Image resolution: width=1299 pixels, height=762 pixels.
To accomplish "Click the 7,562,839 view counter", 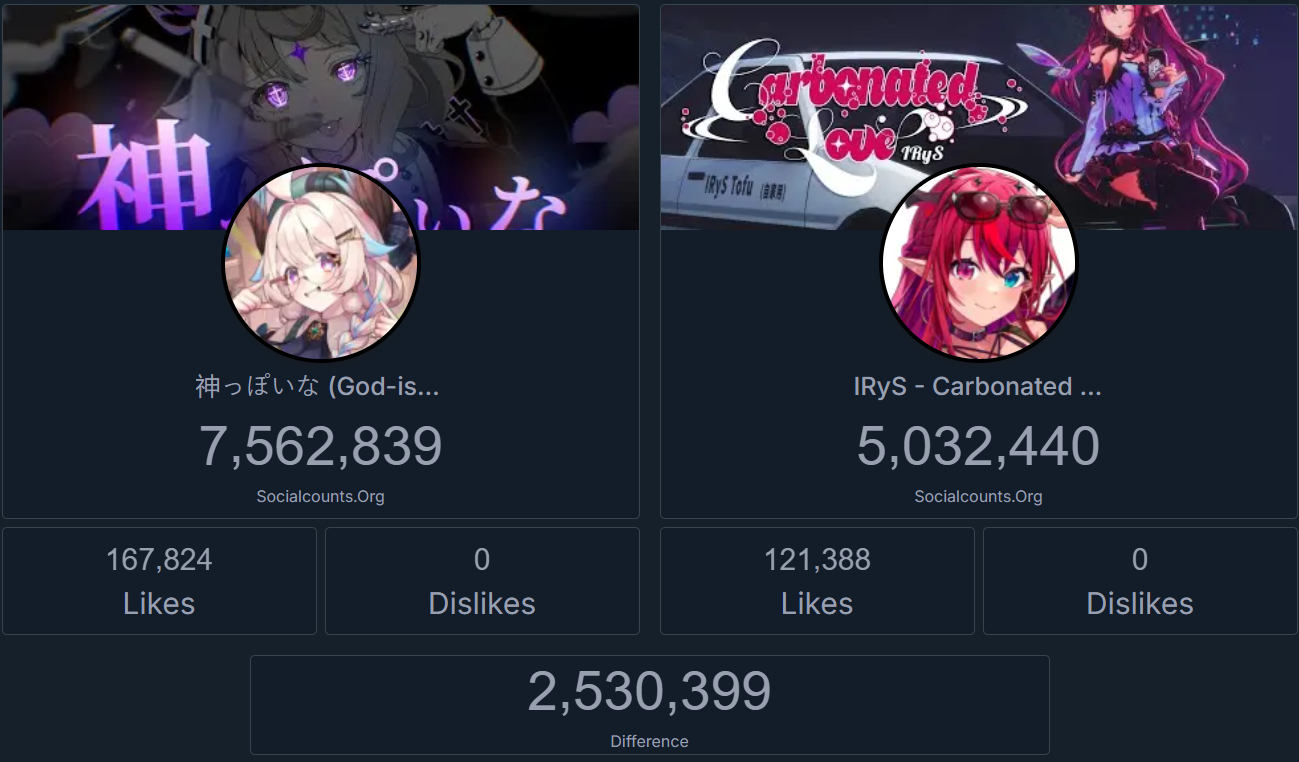I will [x=321, y=446].
